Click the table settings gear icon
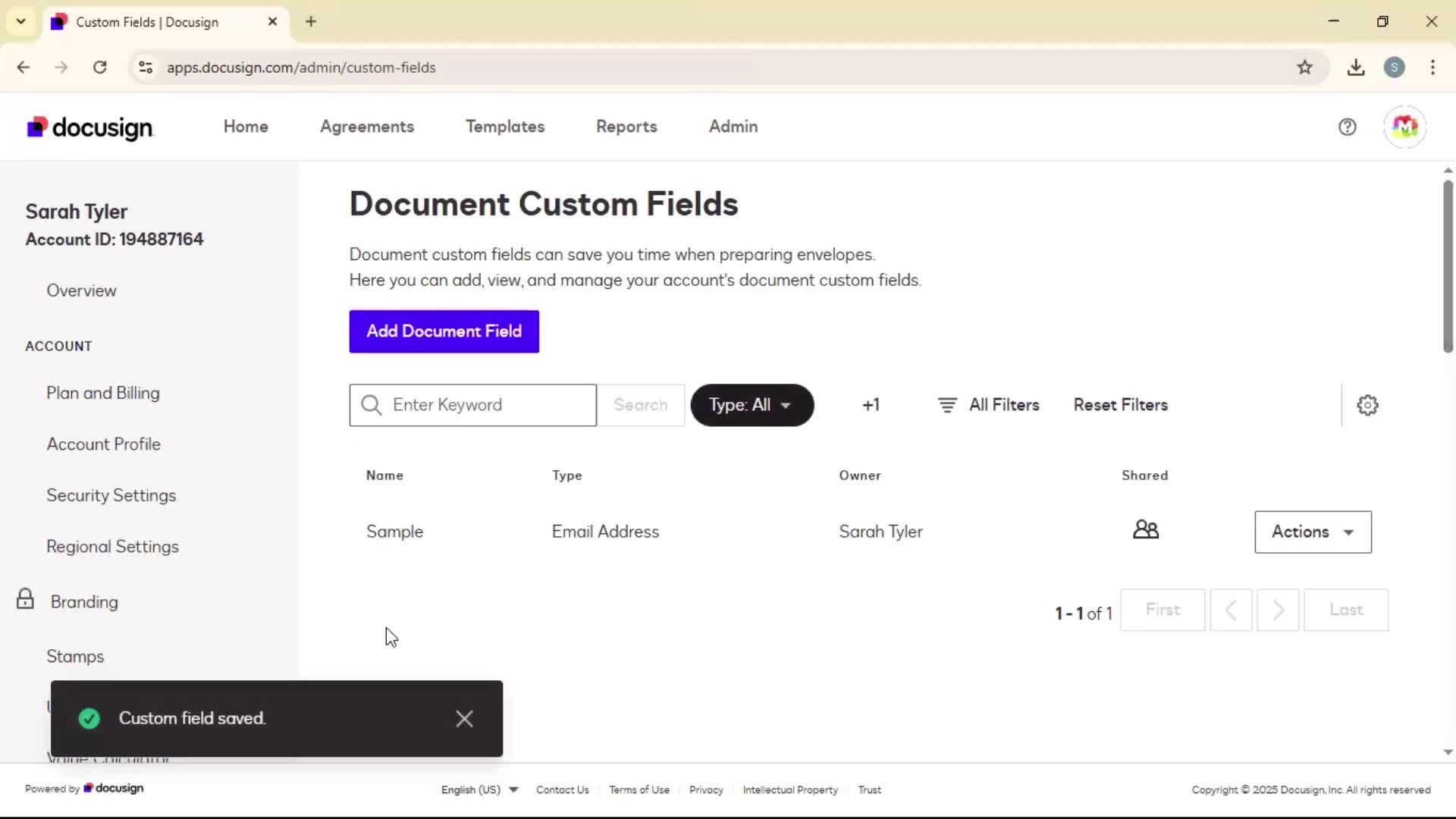Viewport: 1456px width, 819px height. [1367, 405]
